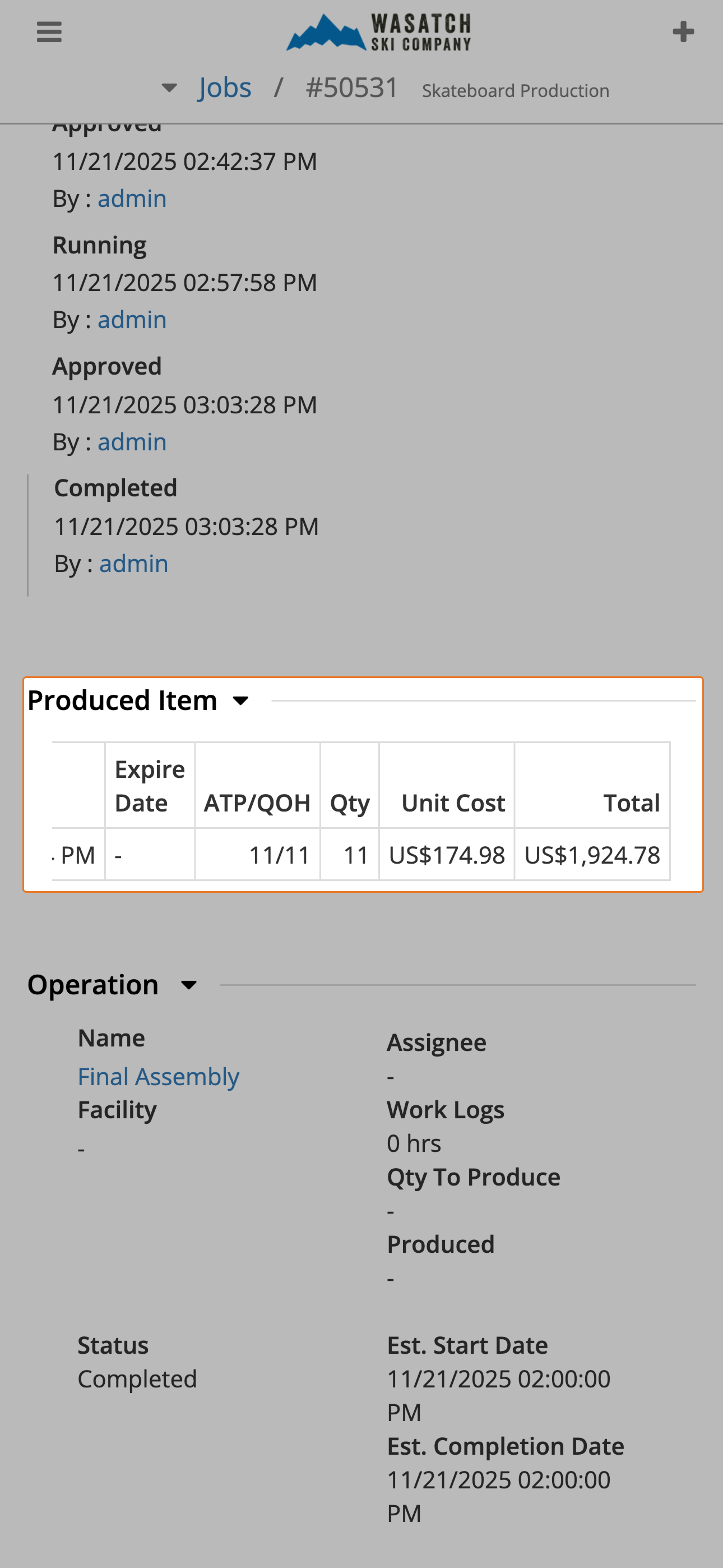The width and height of the screenshot is (723, 1568).
Task: Click the ATP/QOH value 11/11
Action: coord(279,855)
